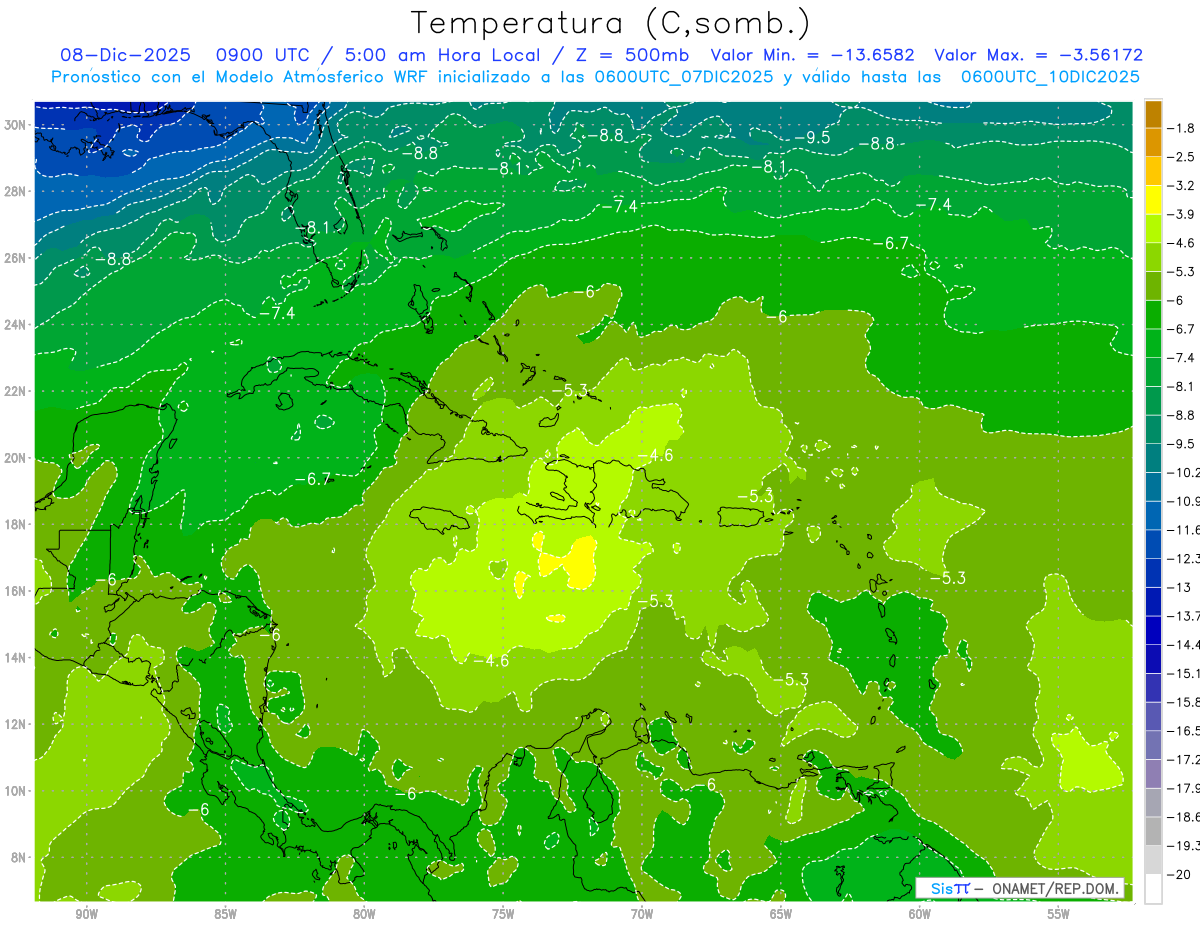The image size is (1200, 927).
Task: Click the 26N latitude axis label
Action: (17, 258)
